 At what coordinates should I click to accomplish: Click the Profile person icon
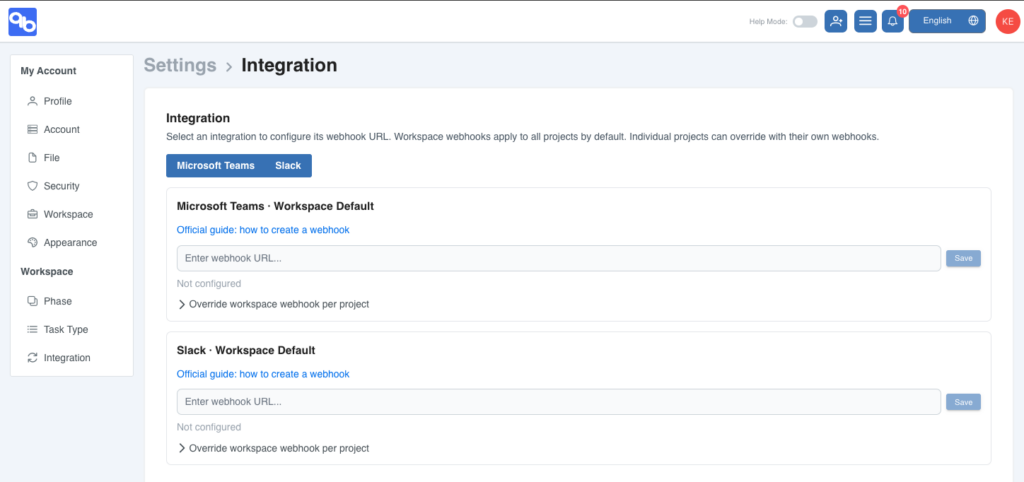pyautogui.click(x=32, y=101)
